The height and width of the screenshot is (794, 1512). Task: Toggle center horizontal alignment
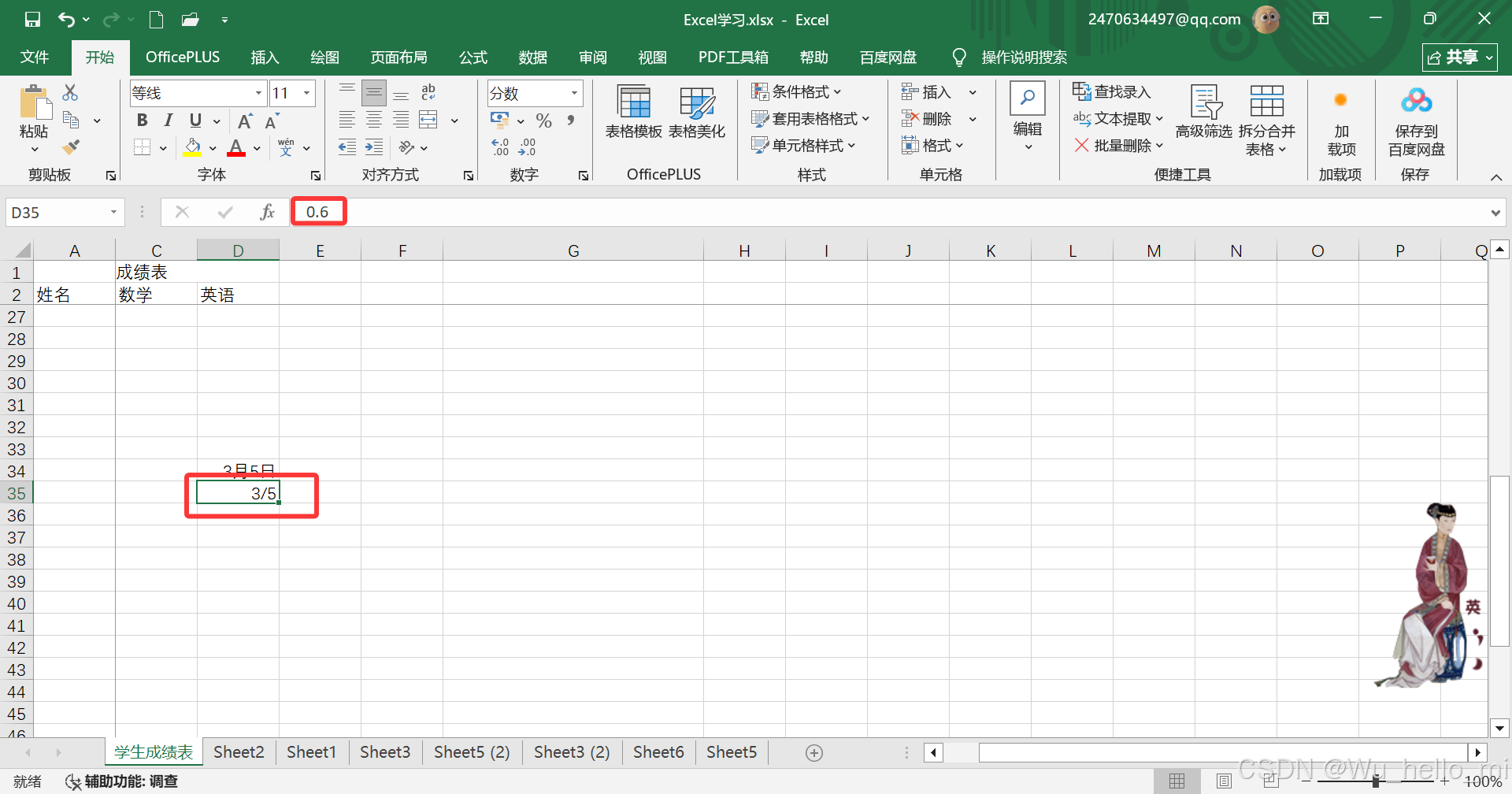pos(374,120)
